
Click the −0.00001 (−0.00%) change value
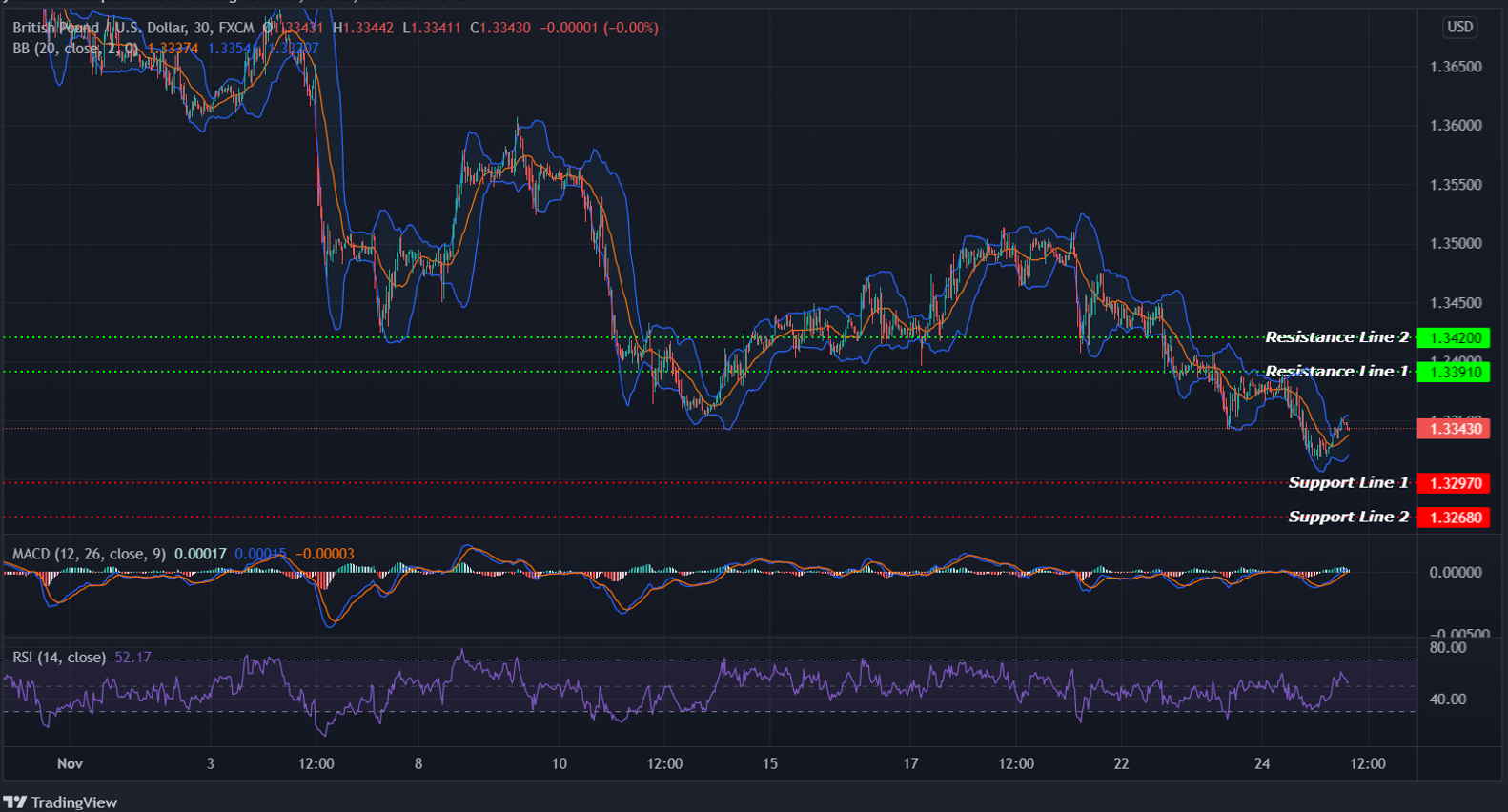click(x=600, y=28)
